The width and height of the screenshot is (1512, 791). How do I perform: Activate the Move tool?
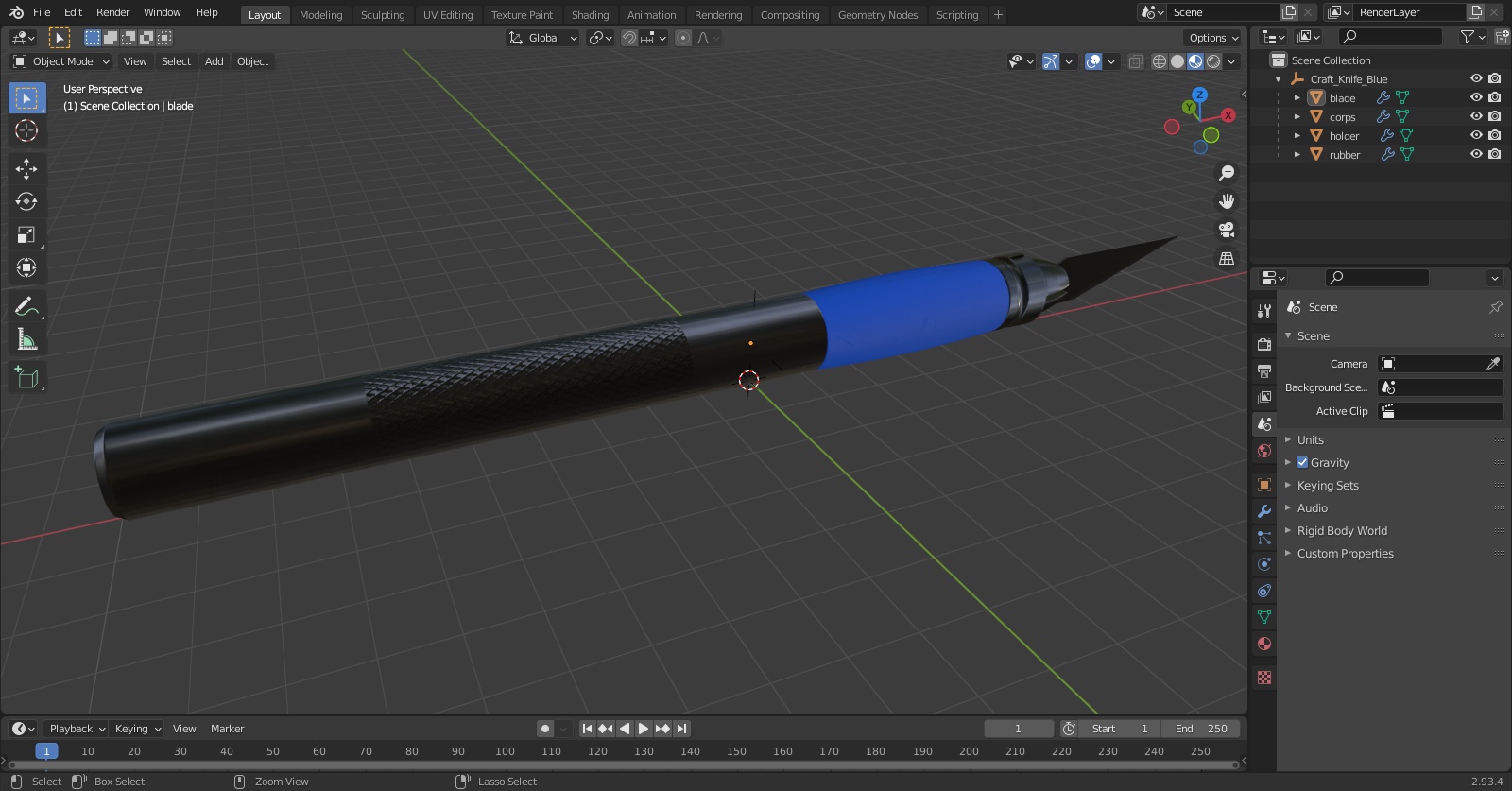[26, 168]
